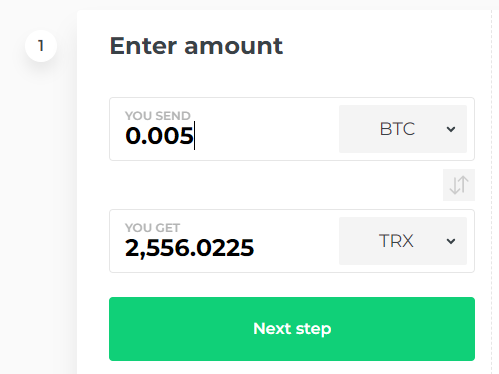The width and height of the screenshot is (499, 374).
Task: Select the 2,556.0225 received amount
Action: (189, 248)
